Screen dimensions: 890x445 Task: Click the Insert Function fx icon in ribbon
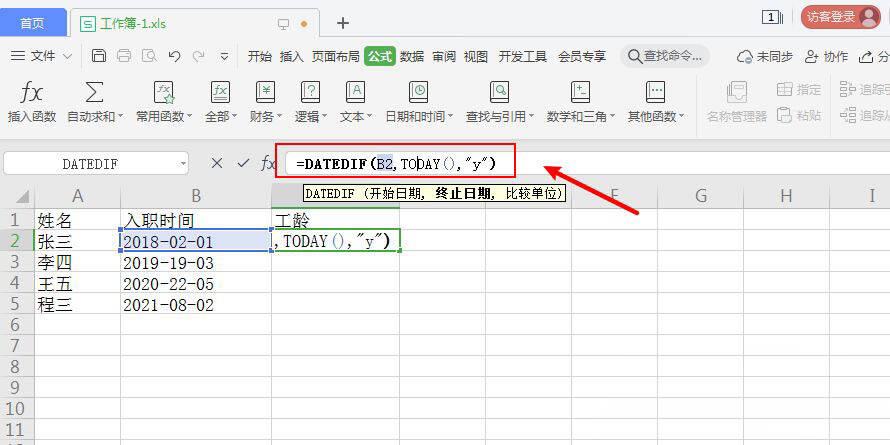tap(32, 92)
